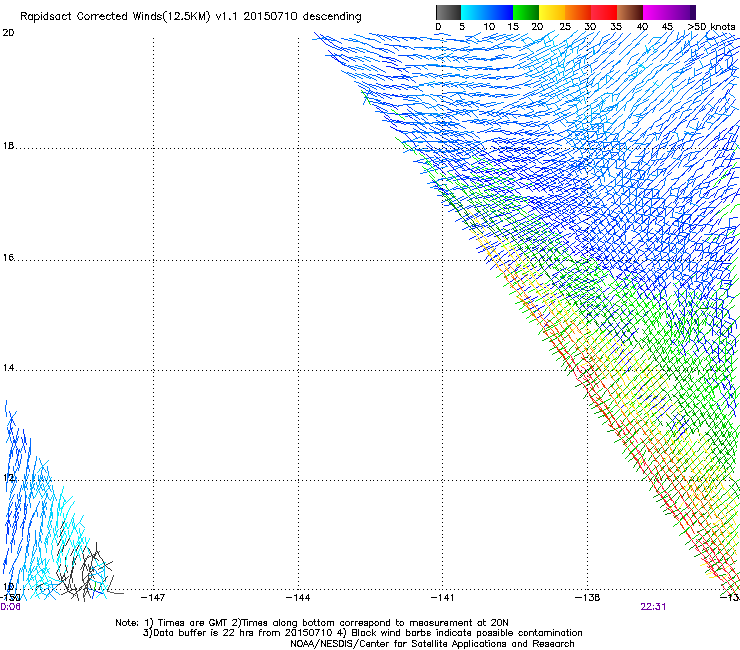Click the longitude label -147
The width and height of the screenshot is (740, 650).
[x=153, y=598]
